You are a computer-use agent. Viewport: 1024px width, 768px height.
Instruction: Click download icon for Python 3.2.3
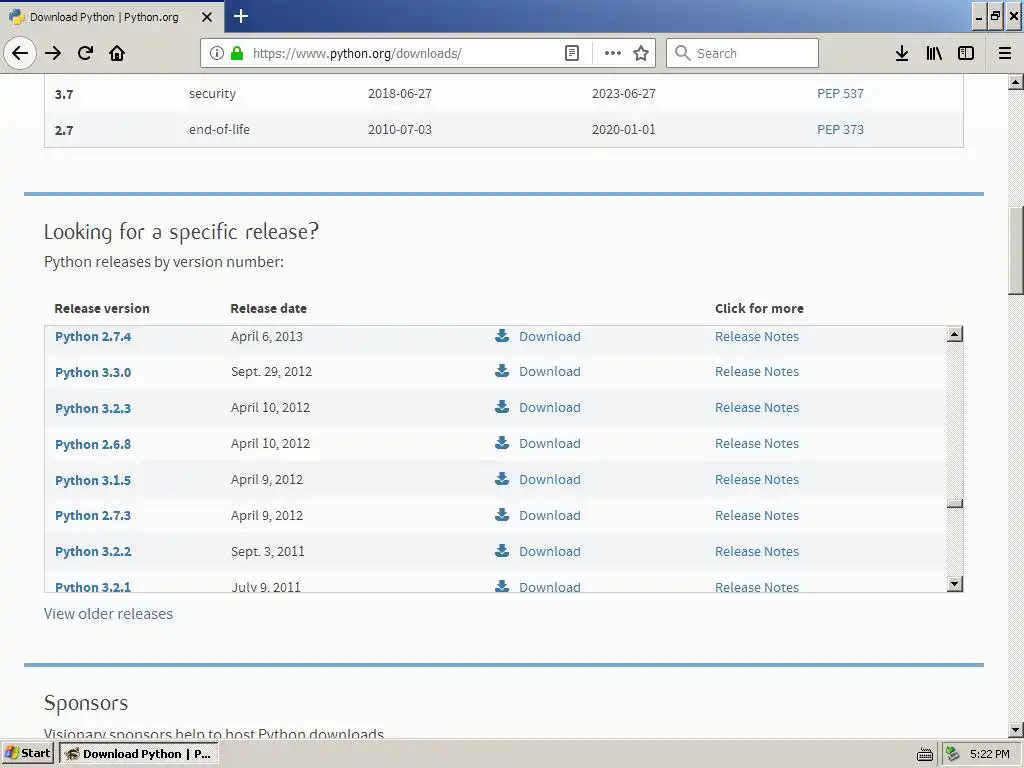point(502,407)
